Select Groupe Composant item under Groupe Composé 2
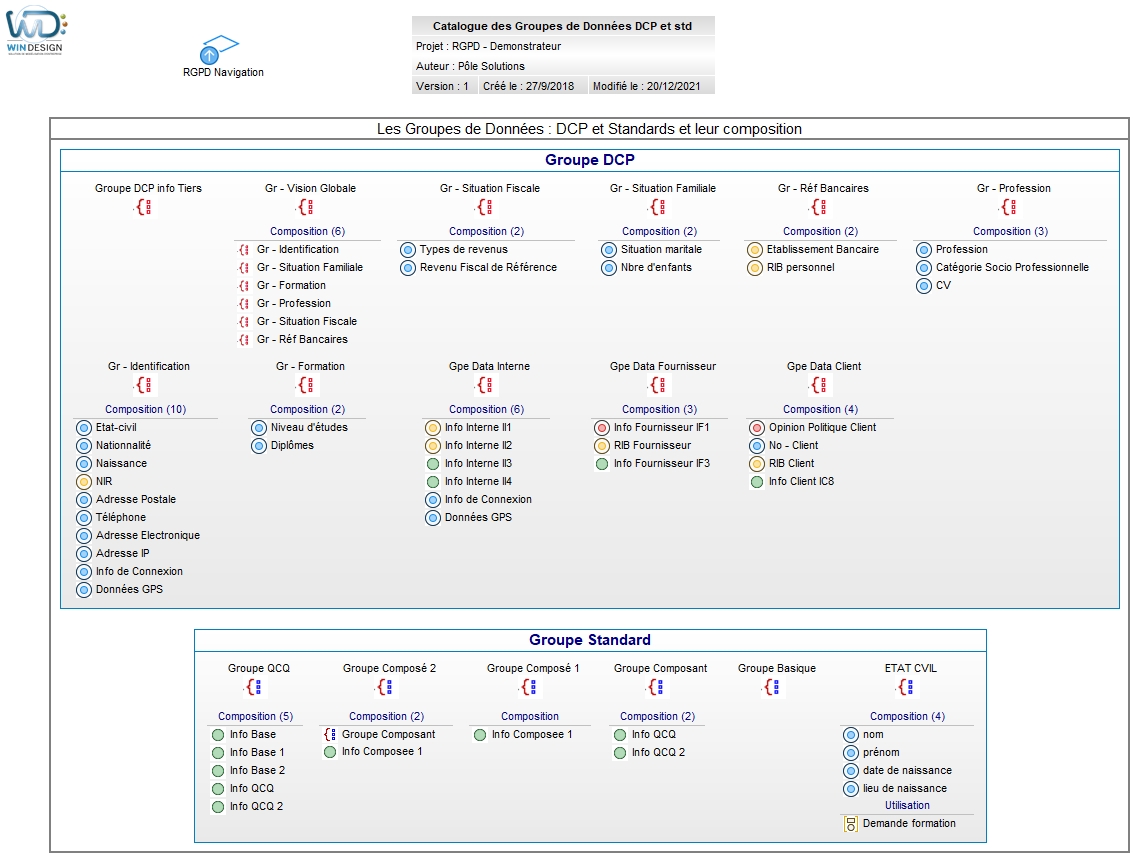This screenshot has width=1133, height=856. [x=389, y=734]
